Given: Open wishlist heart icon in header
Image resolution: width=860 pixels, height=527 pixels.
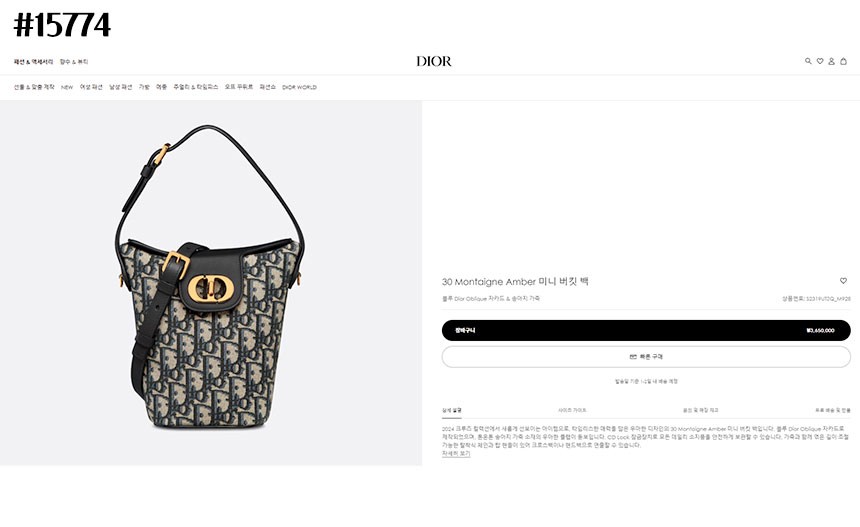Looking at the screenshot, I should [x=820, y=61].
